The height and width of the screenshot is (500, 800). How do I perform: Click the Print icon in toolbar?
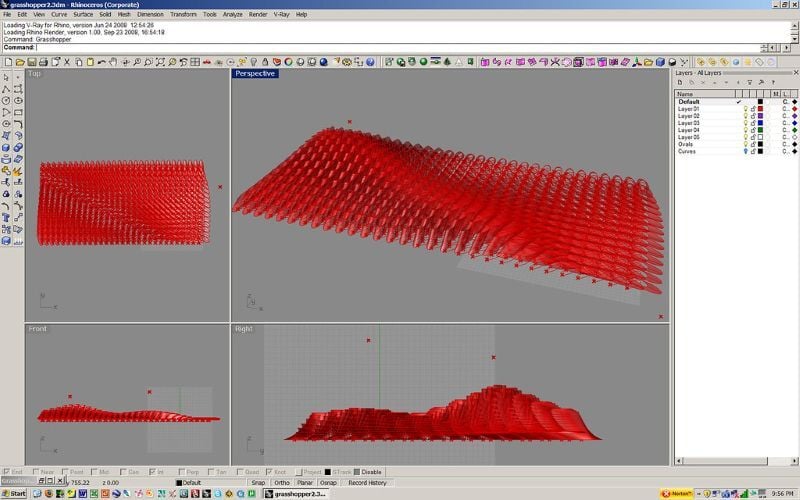[x=41, y=63]
